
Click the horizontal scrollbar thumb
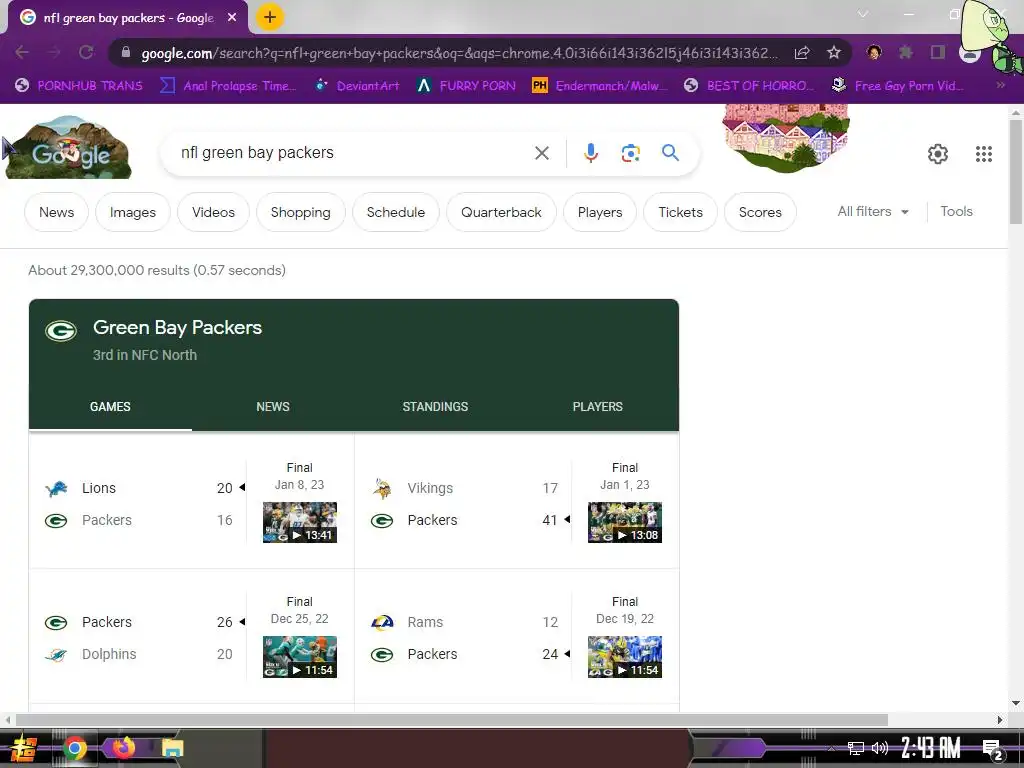click(x=452, y=720)
